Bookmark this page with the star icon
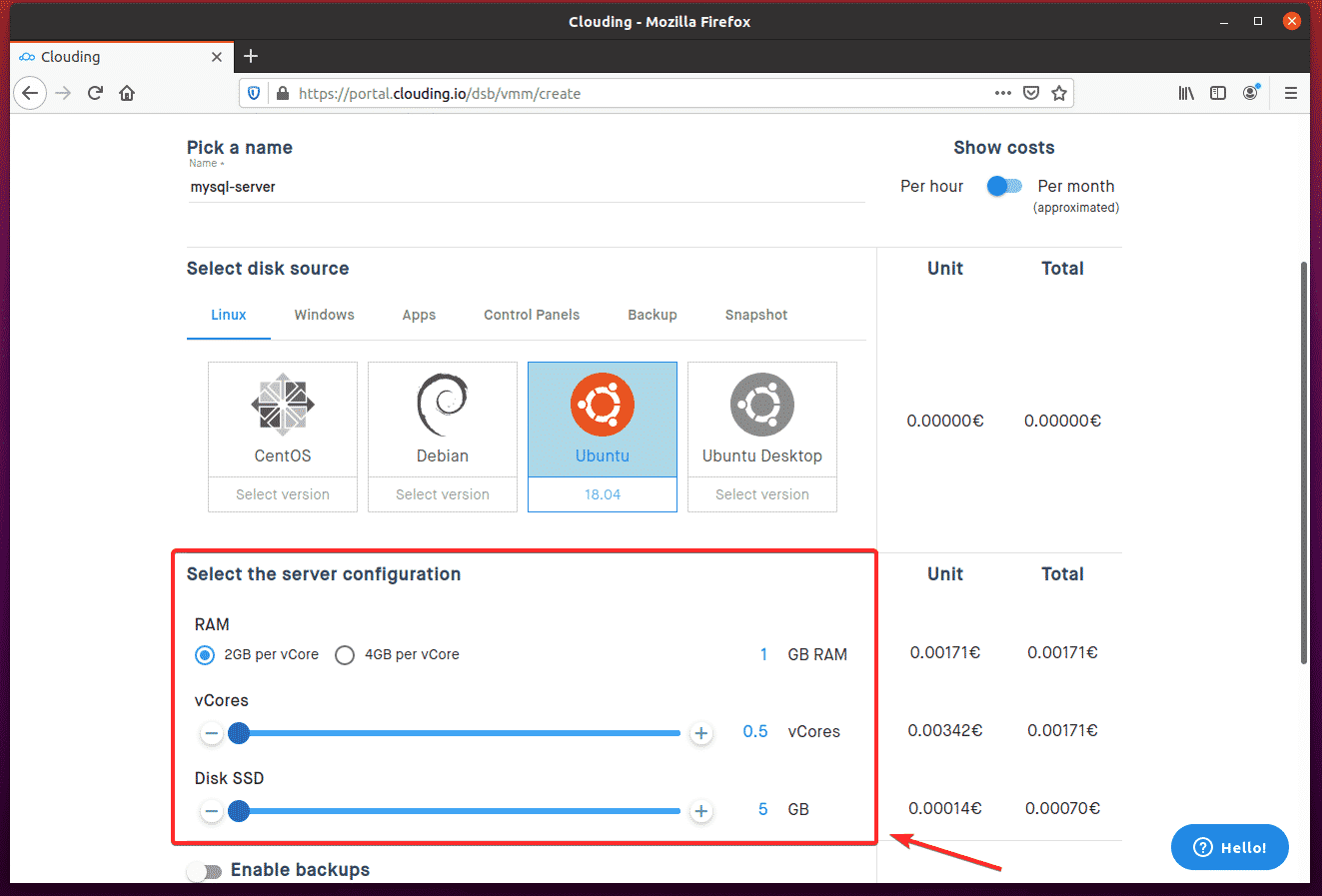This screenshot has height=896, width=1322. [1059, 93]
